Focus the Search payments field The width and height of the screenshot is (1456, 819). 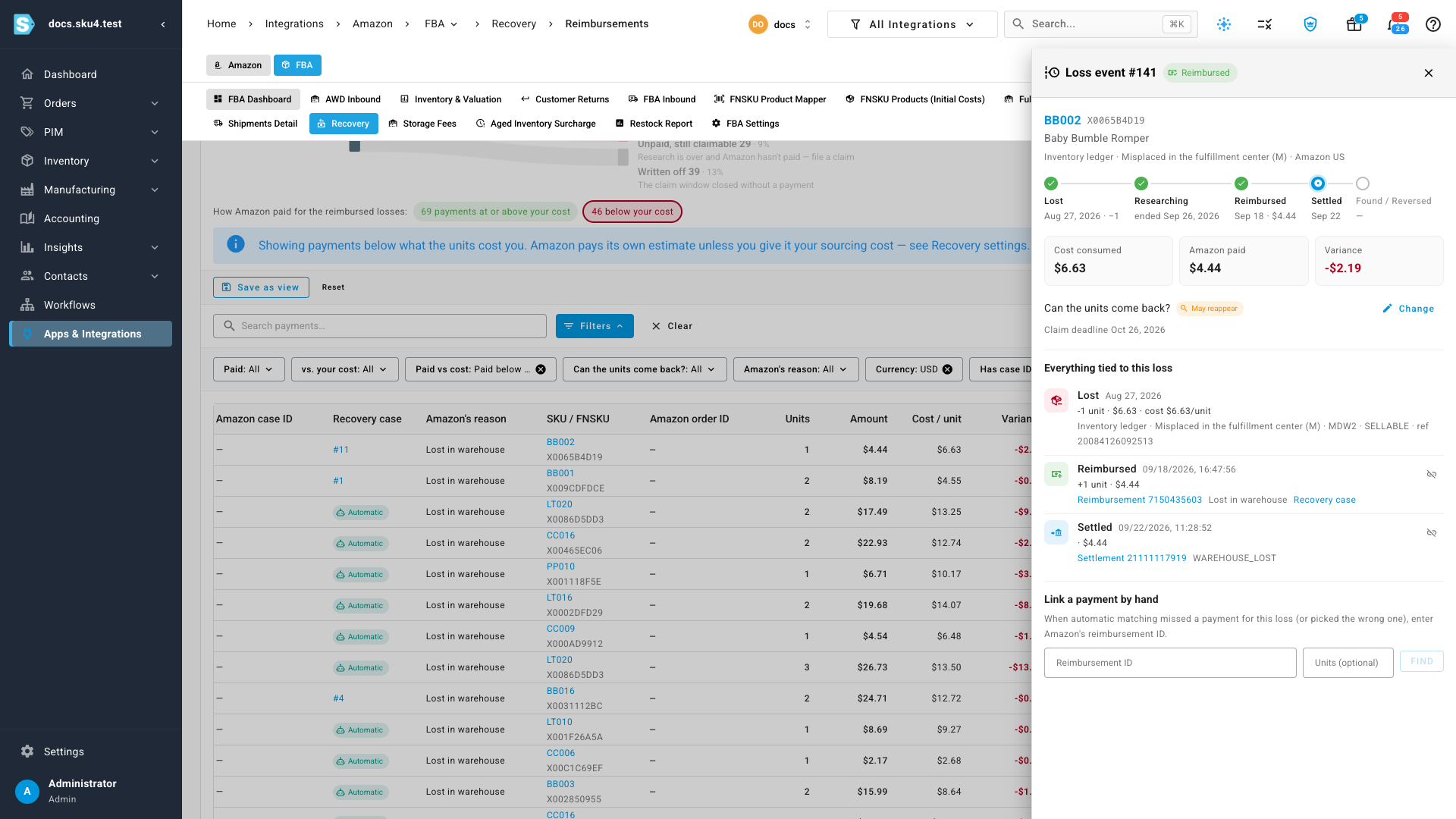[380, 326]
